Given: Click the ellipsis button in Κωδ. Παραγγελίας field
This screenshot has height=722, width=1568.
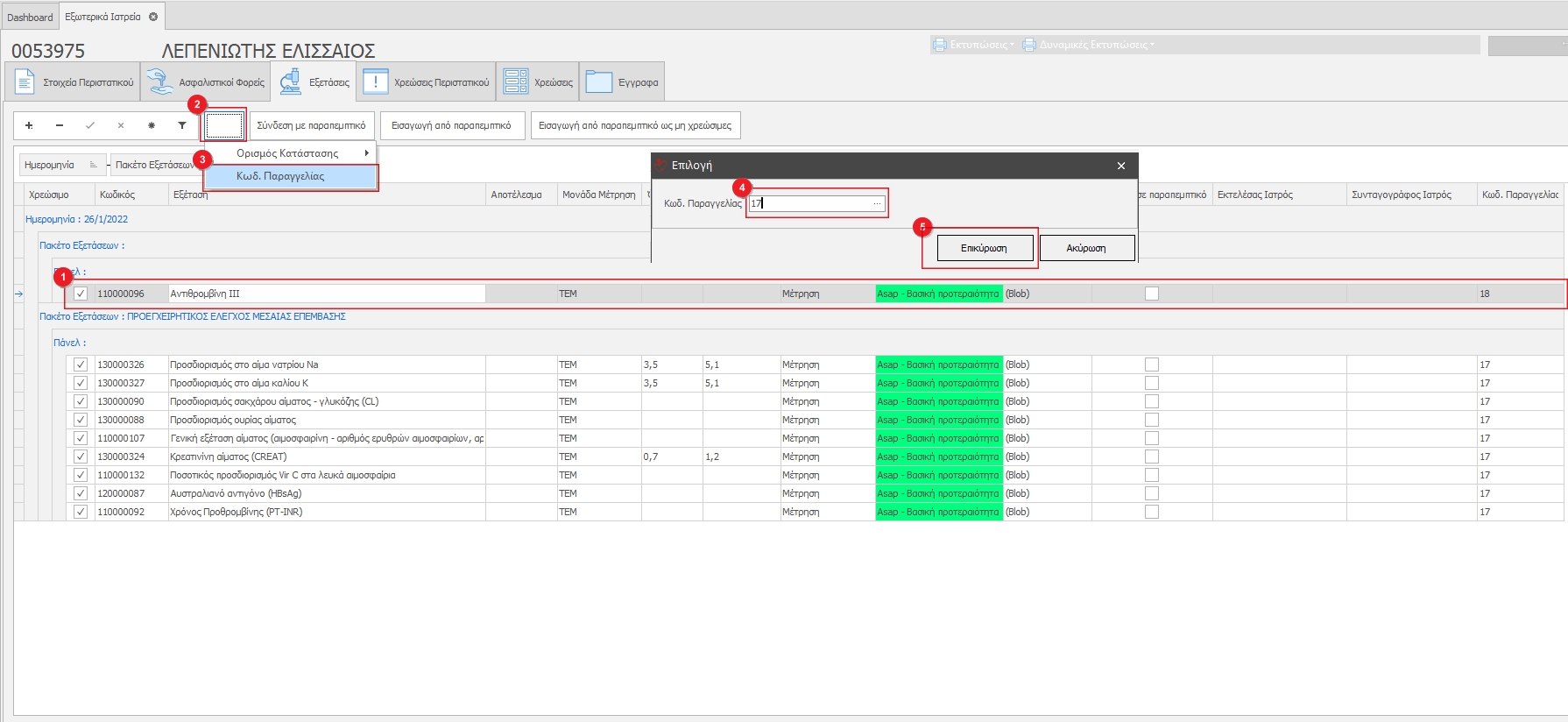Looking at the screenshot, I should pos(877,203).
